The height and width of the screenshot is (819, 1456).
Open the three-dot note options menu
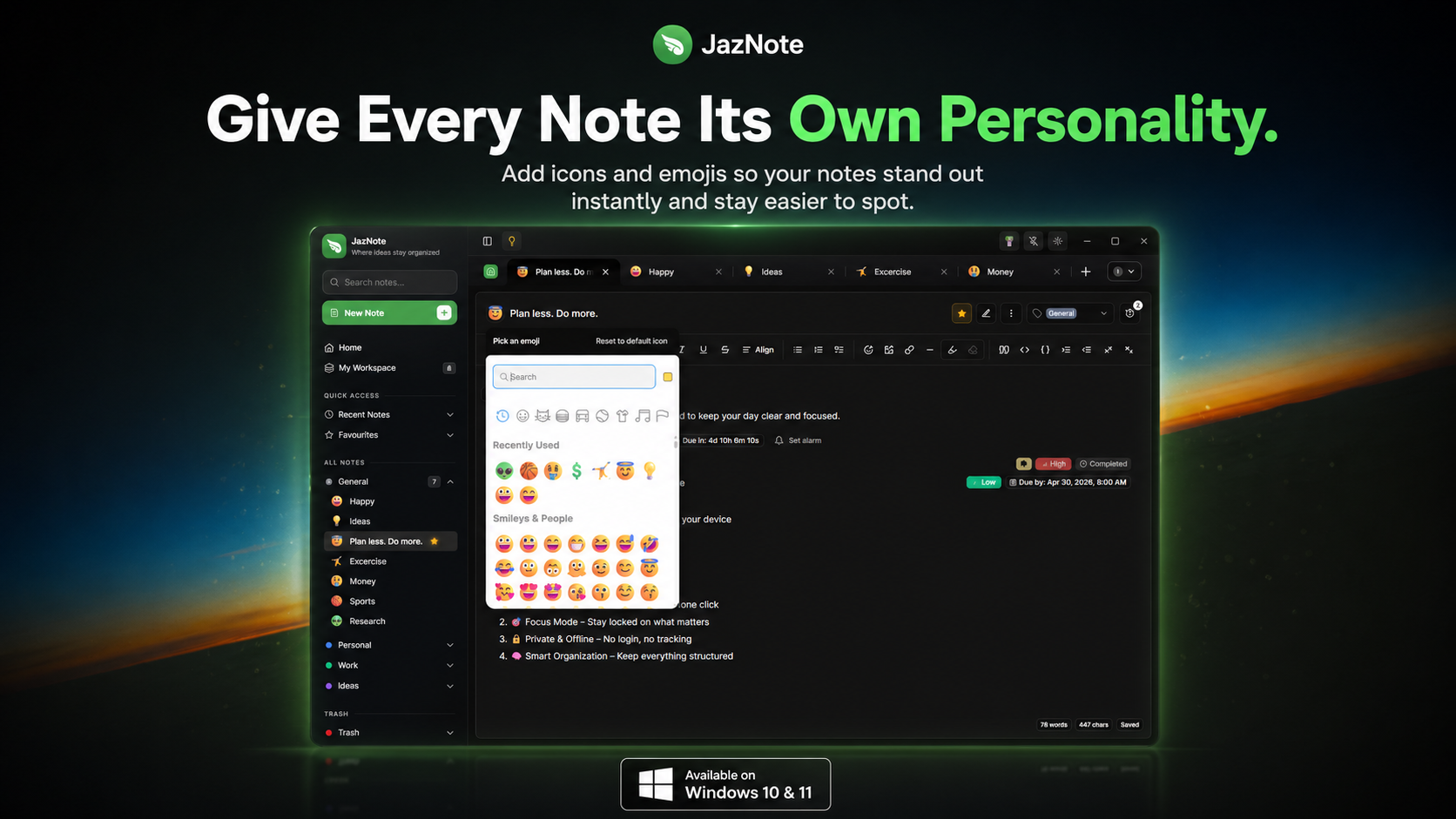pyautogui.click(x=1011, y=313)
